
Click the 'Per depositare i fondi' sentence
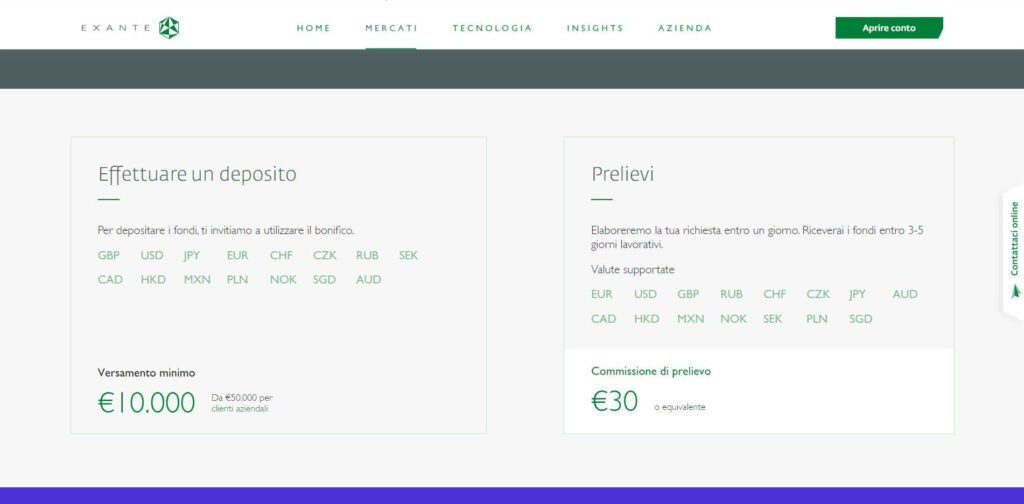(x=226, y=230)
